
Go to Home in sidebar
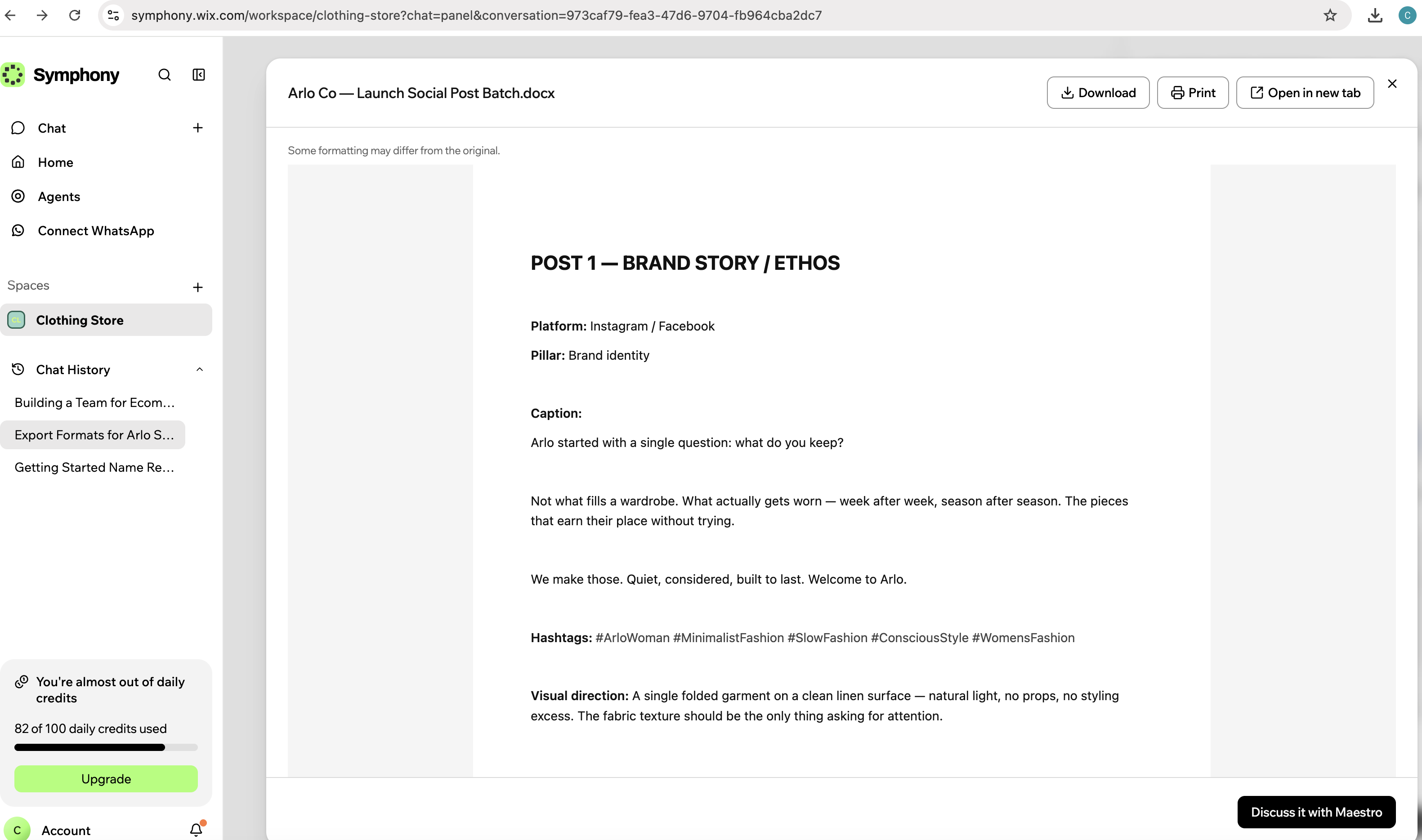(55, 162)
